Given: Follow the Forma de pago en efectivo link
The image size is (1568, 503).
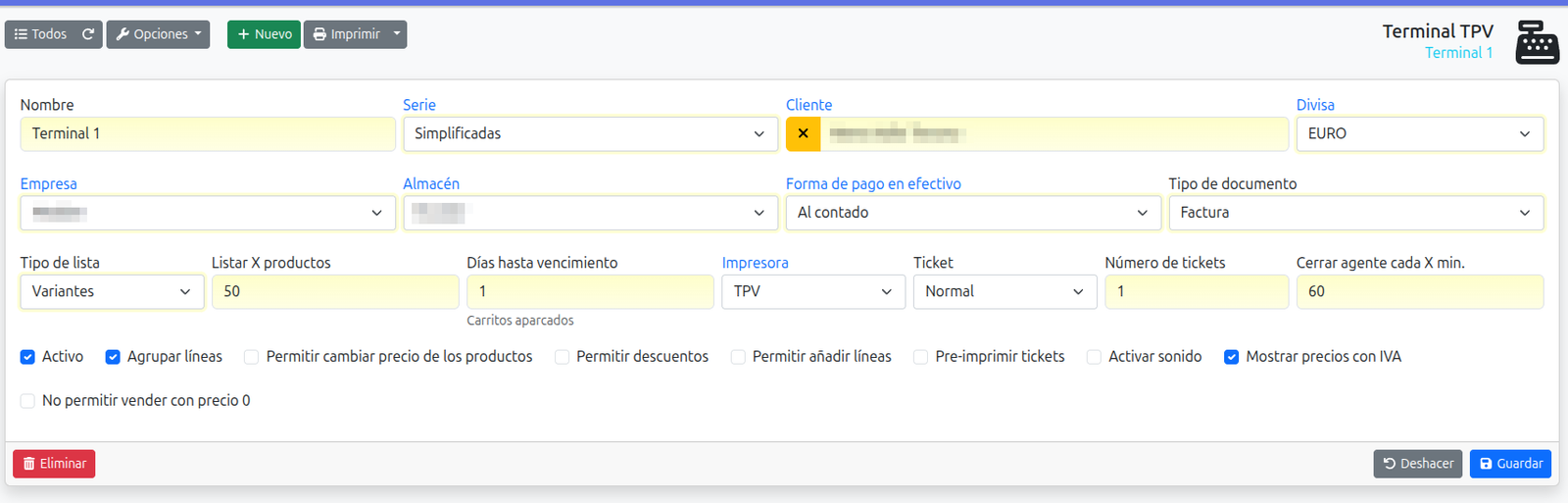Looking at the screenshot, I should pos(873,184).
